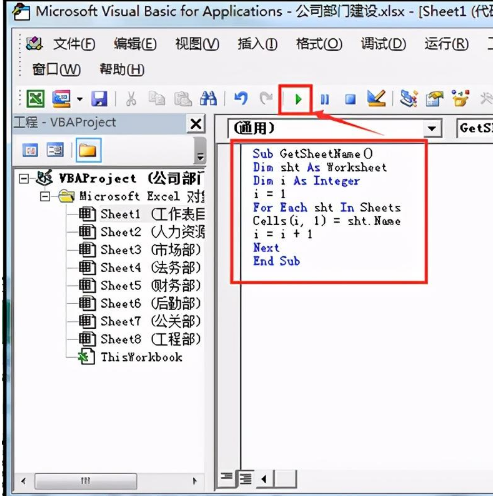Click the Insert UserForm toolbar icon
Image resolution: width=493 pixels, height=496 pixels.
coord(61,99)
